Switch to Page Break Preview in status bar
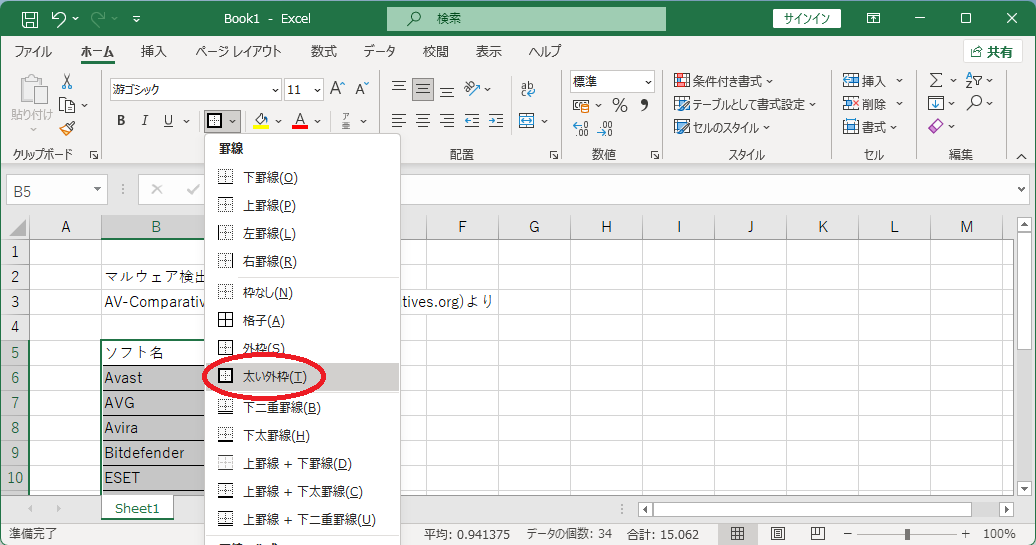 [817, 533]
